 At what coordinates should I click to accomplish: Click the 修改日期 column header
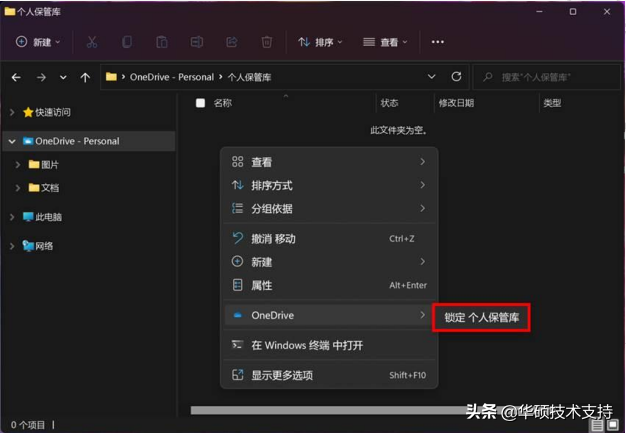click(456, 103)
